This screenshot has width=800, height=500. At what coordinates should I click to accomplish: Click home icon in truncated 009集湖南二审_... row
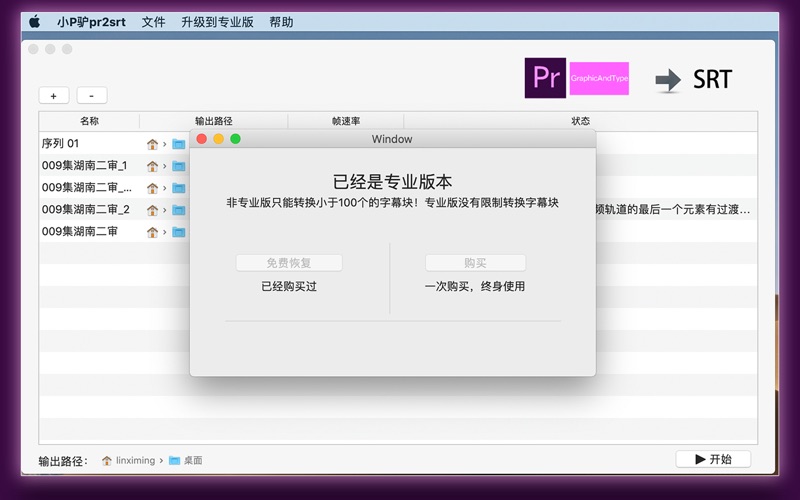152,188
